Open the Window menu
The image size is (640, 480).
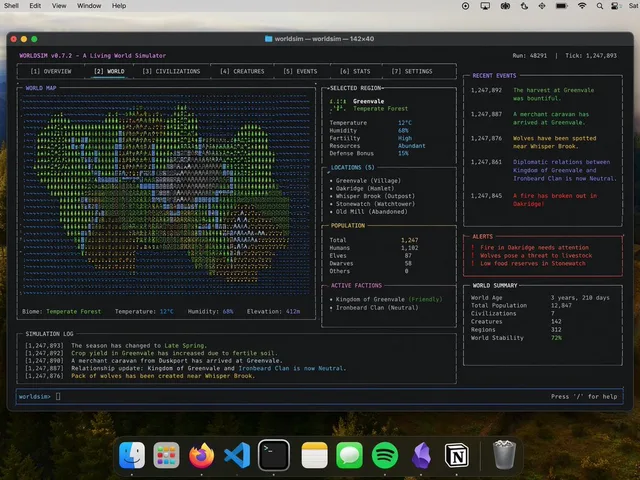coord(89,6)
